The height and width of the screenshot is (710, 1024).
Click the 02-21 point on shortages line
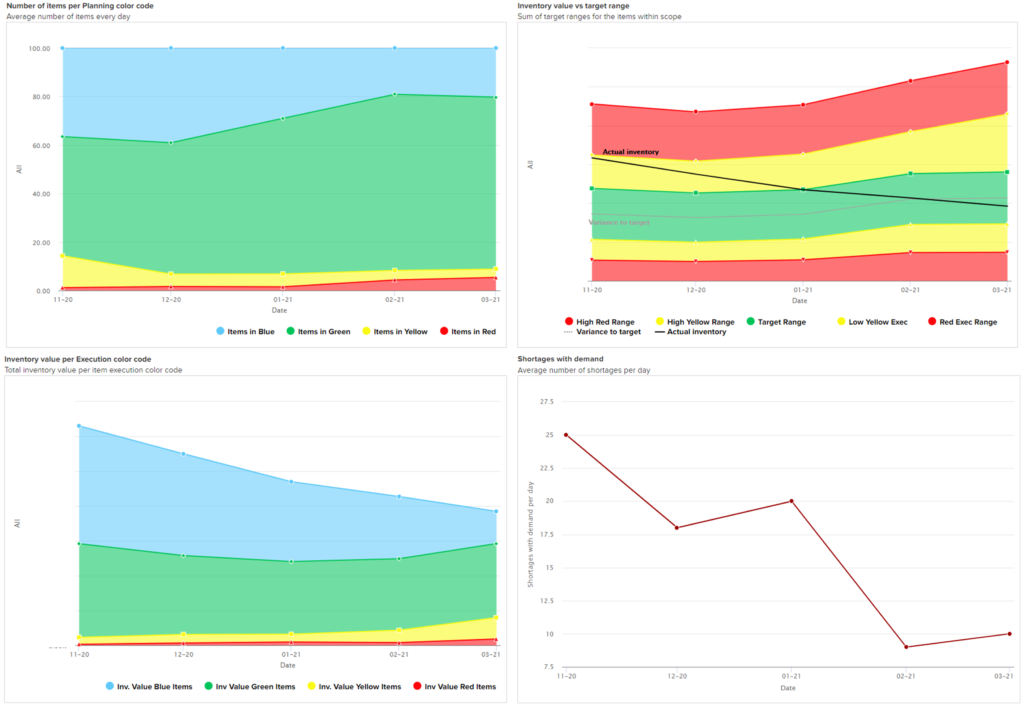905,647
